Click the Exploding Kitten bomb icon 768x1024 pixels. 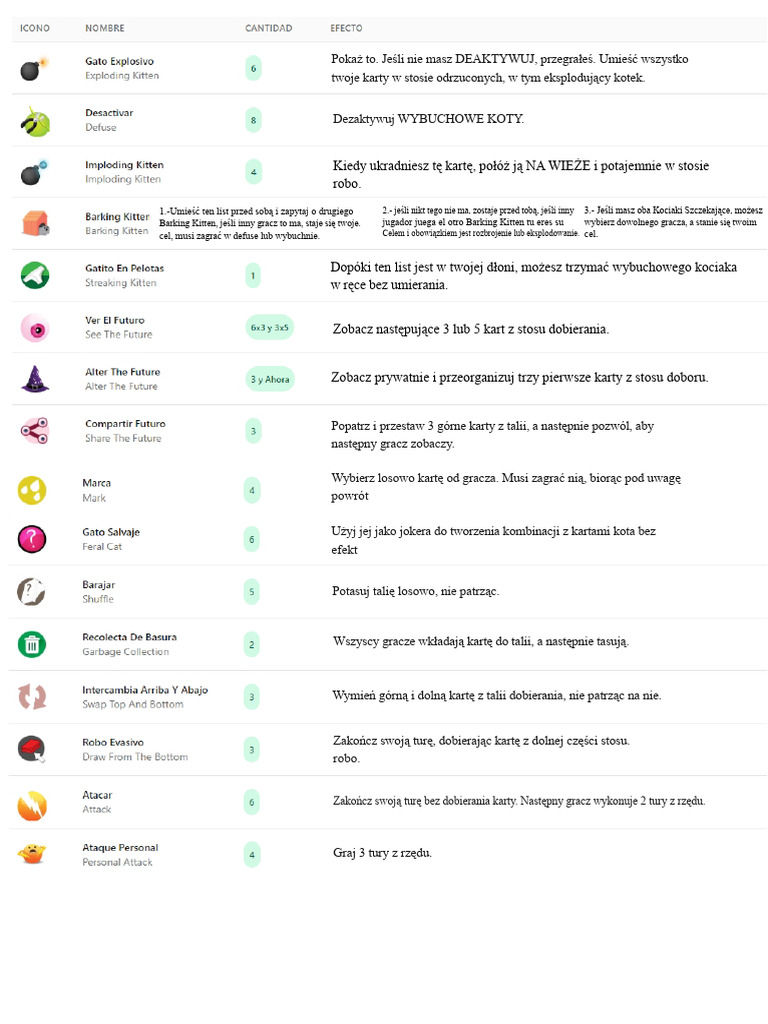tap(33, 69)
